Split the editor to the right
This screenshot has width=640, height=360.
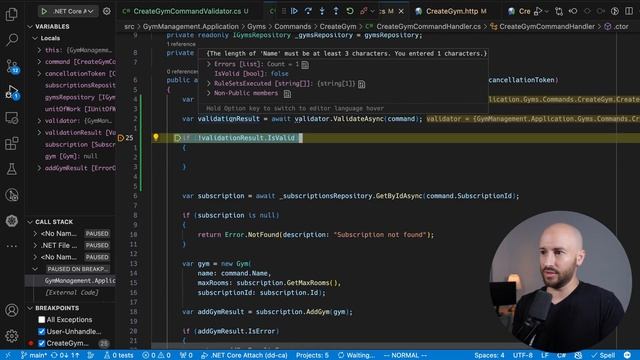coord(629,11)
